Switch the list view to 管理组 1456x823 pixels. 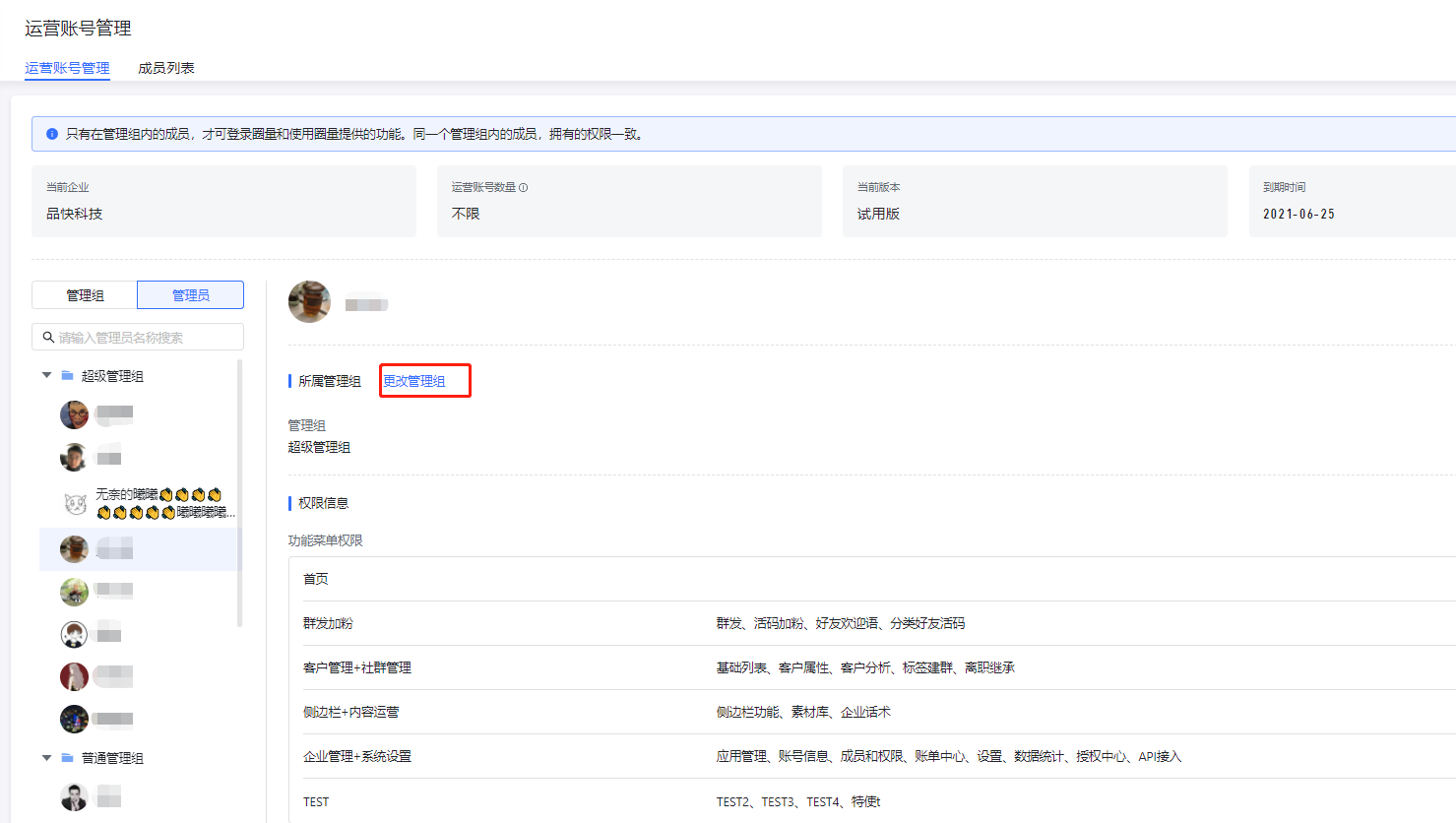pyautogui.click(x=85, y=295)
